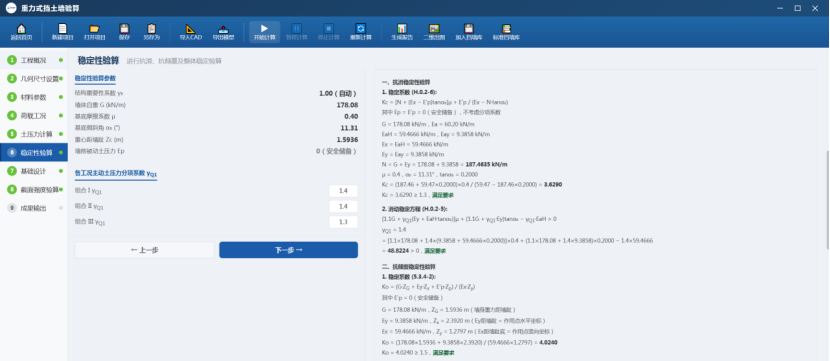
Task: Save the project with 保存 icon
Action: (x=124, y=32)
